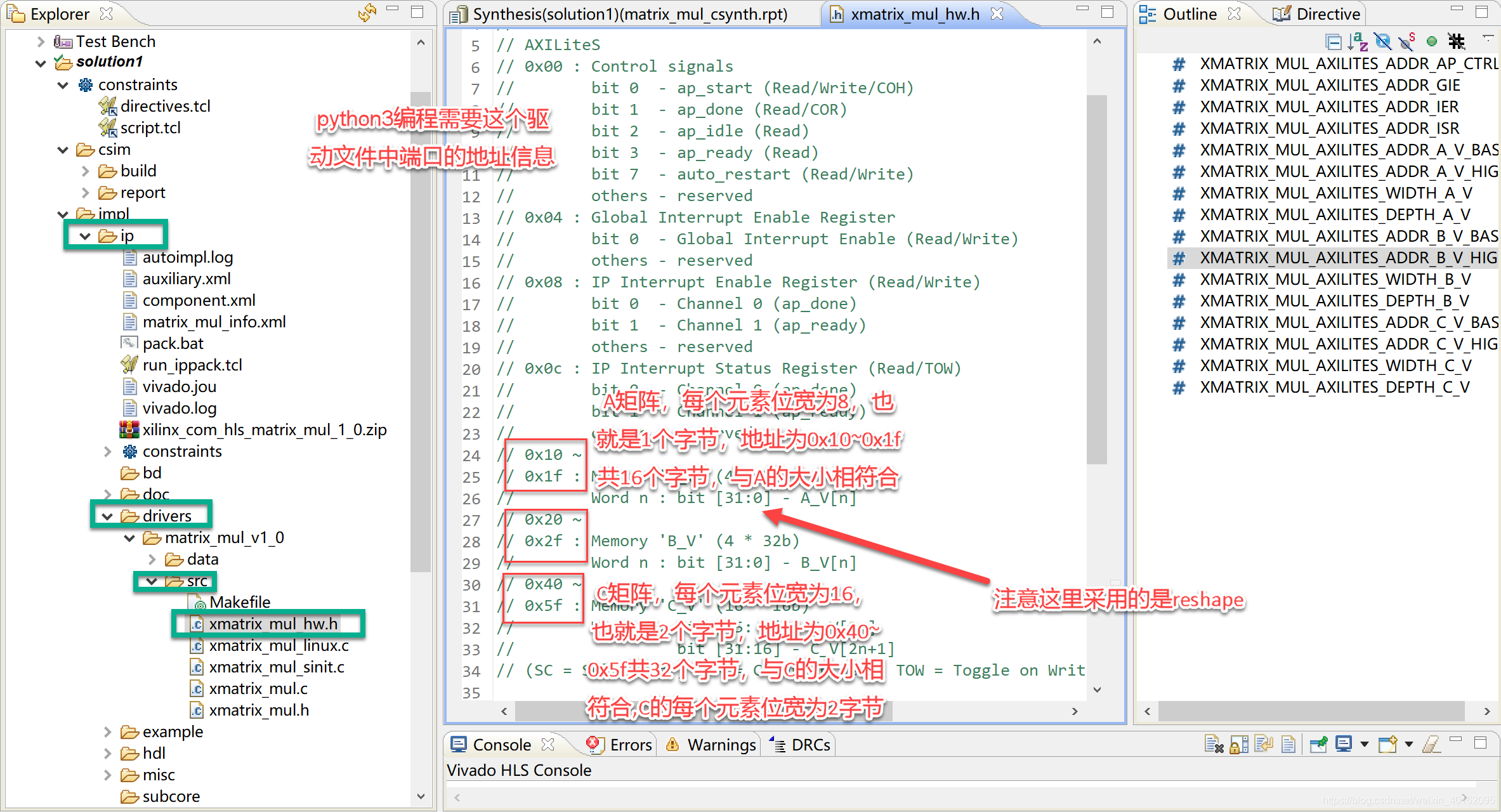The height and width of the screenshot is (812, 1501).
Task: Expand the report folder
Action: pyautogui.click(x=85, y=193)
